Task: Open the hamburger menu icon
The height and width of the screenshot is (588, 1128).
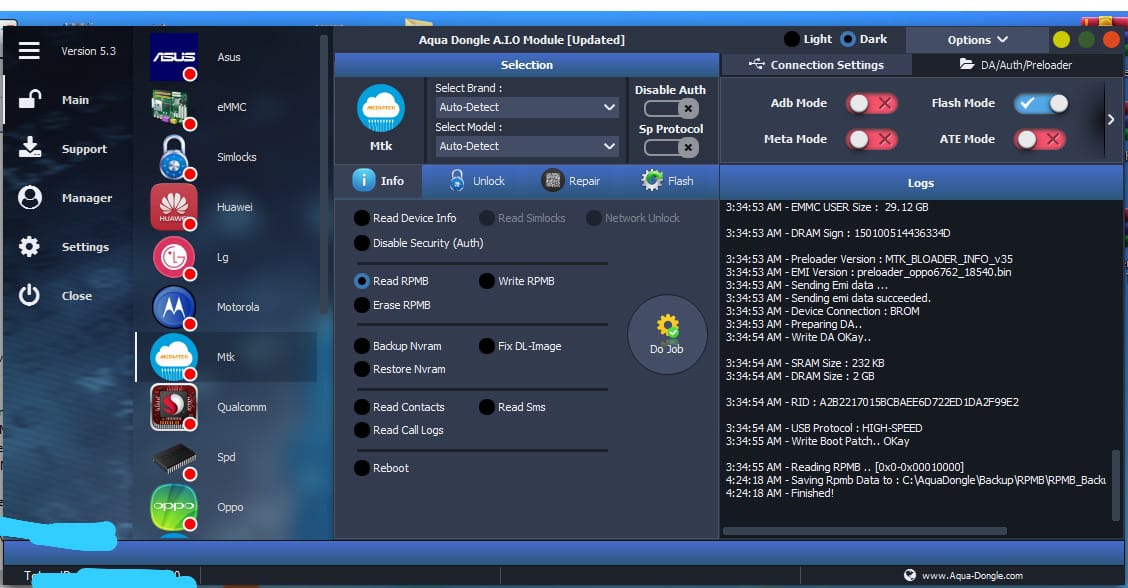Action: [29, 50]
